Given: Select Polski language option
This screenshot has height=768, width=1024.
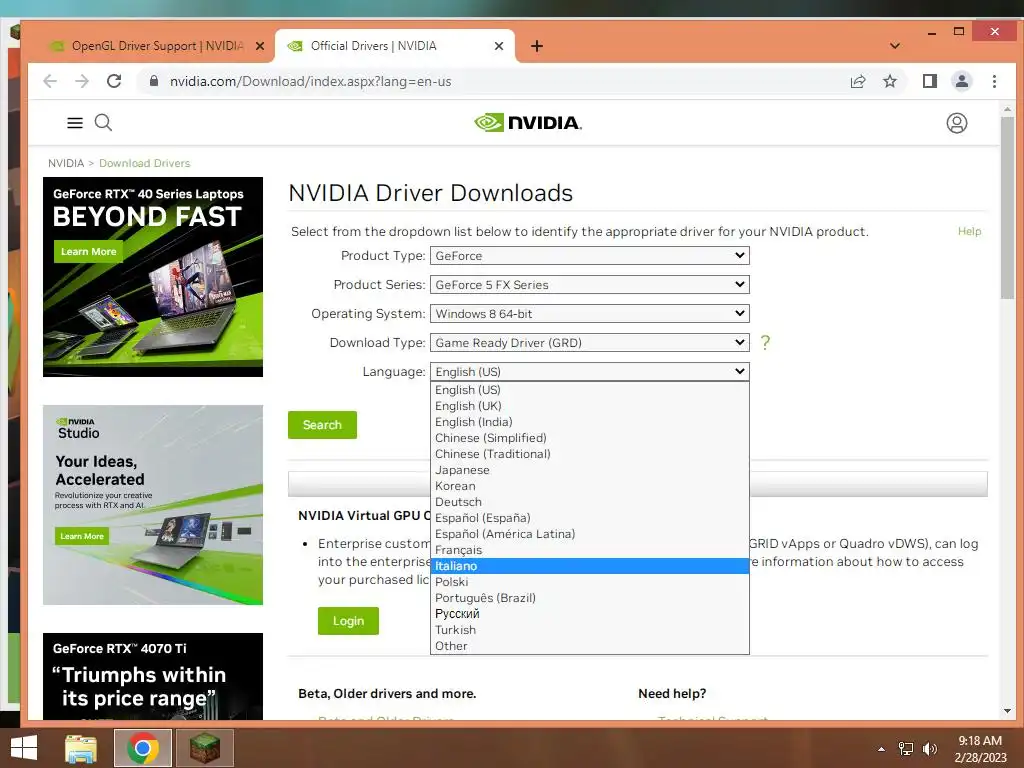Looking at the screenshot, I should tap(589, 582).
